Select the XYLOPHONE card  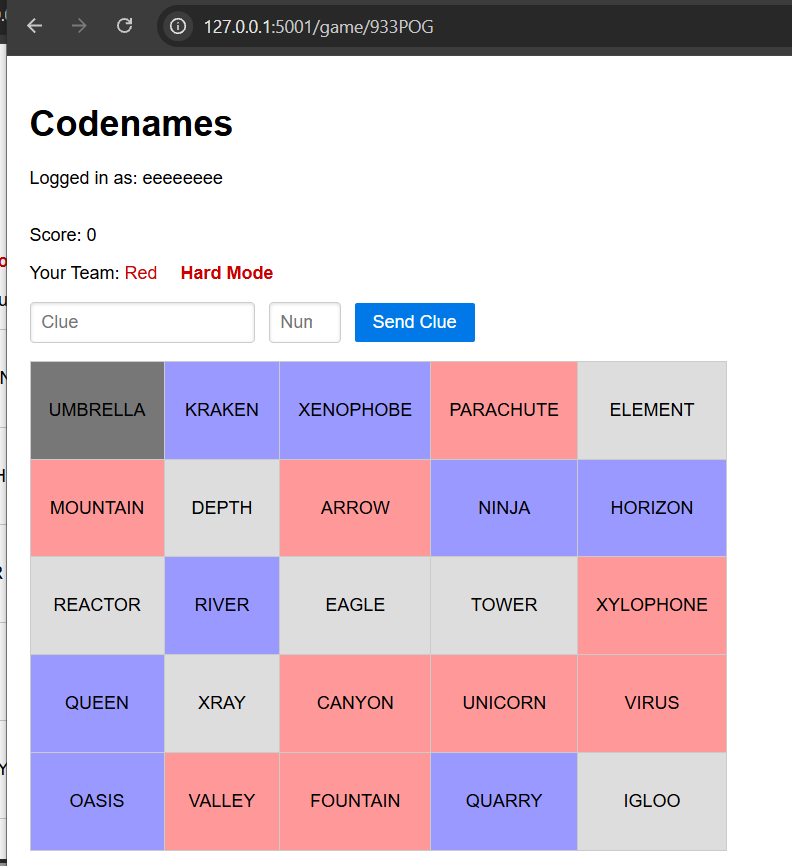(x=652, y=605)
